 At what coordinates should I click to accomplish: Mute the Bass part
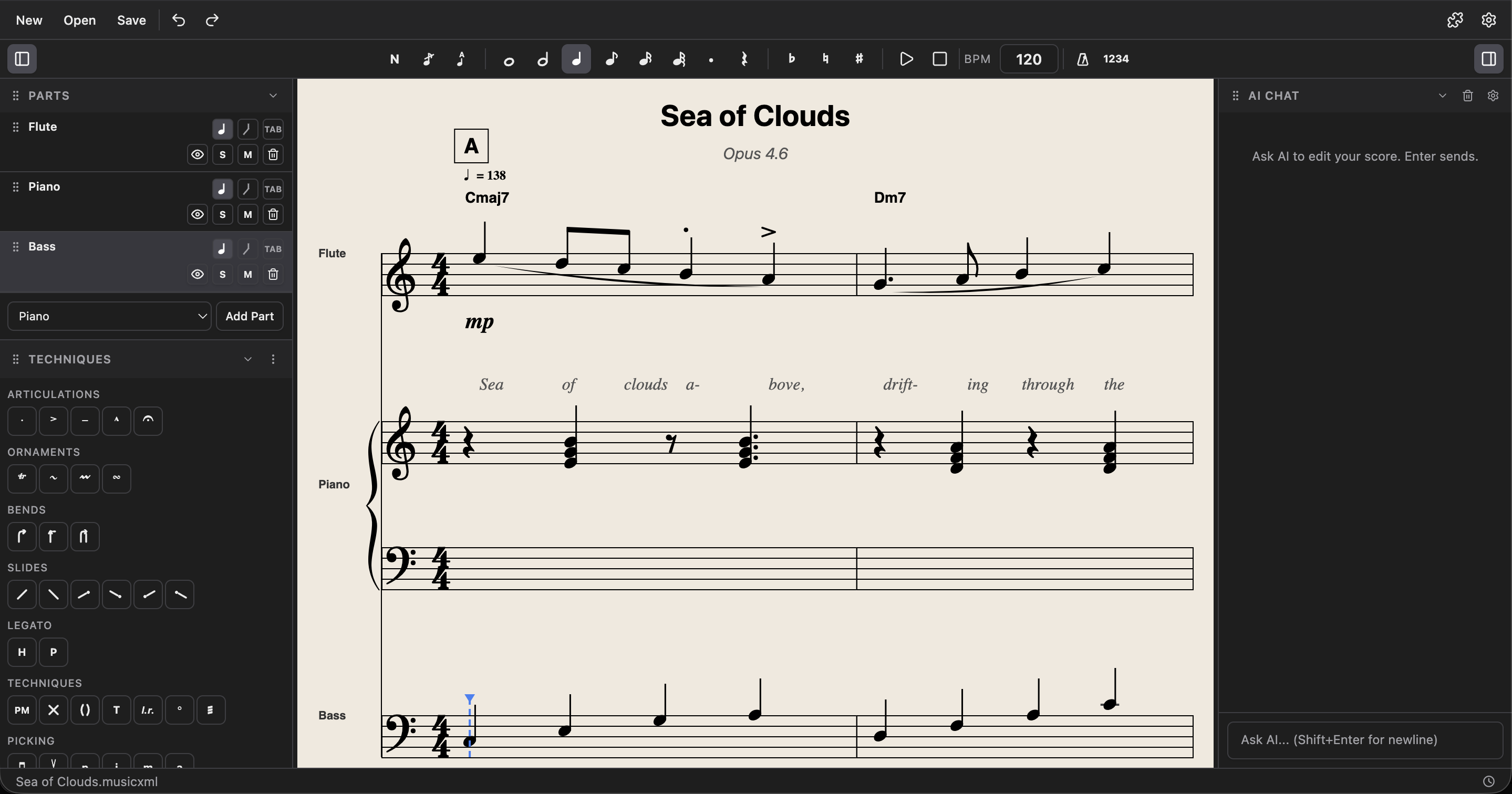(x=247, y=274)
